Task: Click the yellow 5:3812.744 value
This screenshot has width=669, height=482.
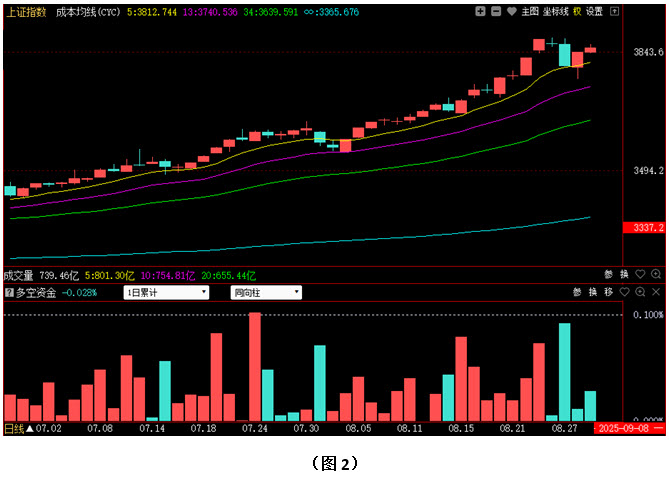Action: [152, 12]
